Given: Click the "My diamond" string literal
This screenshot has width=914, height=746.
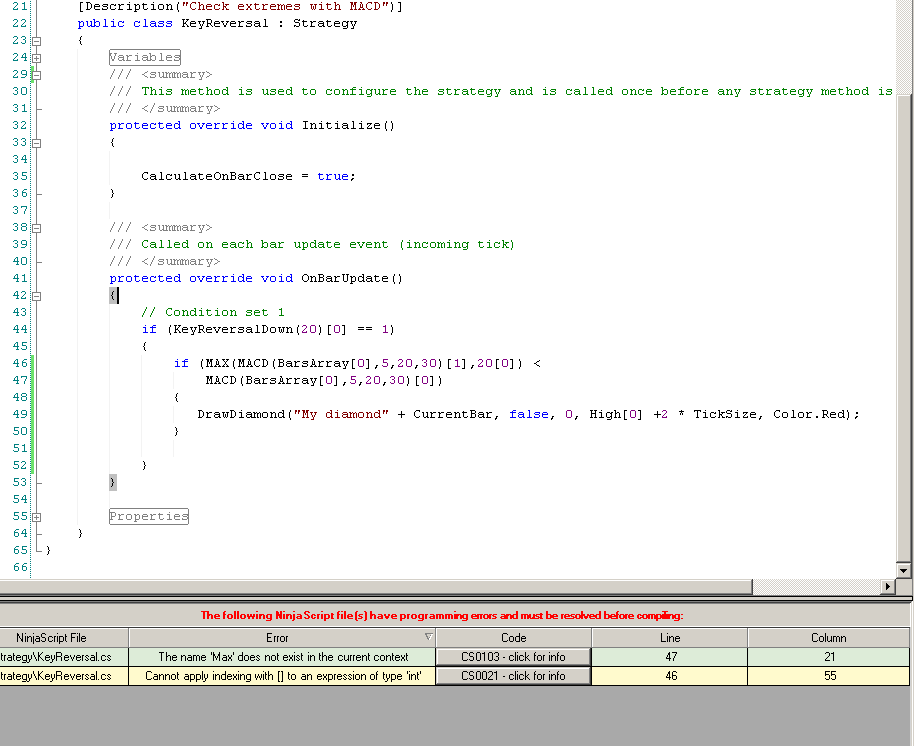Looking at the screenshot, I should (341, 414).
